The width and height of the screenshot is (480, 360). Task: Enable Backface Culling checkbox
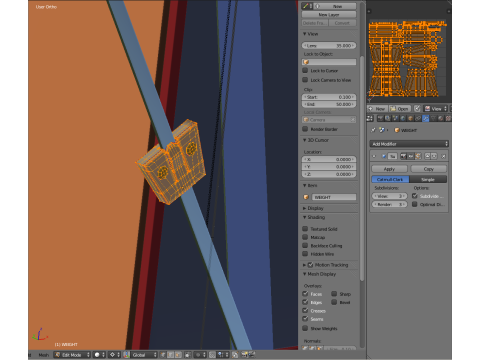click(305, 245)
